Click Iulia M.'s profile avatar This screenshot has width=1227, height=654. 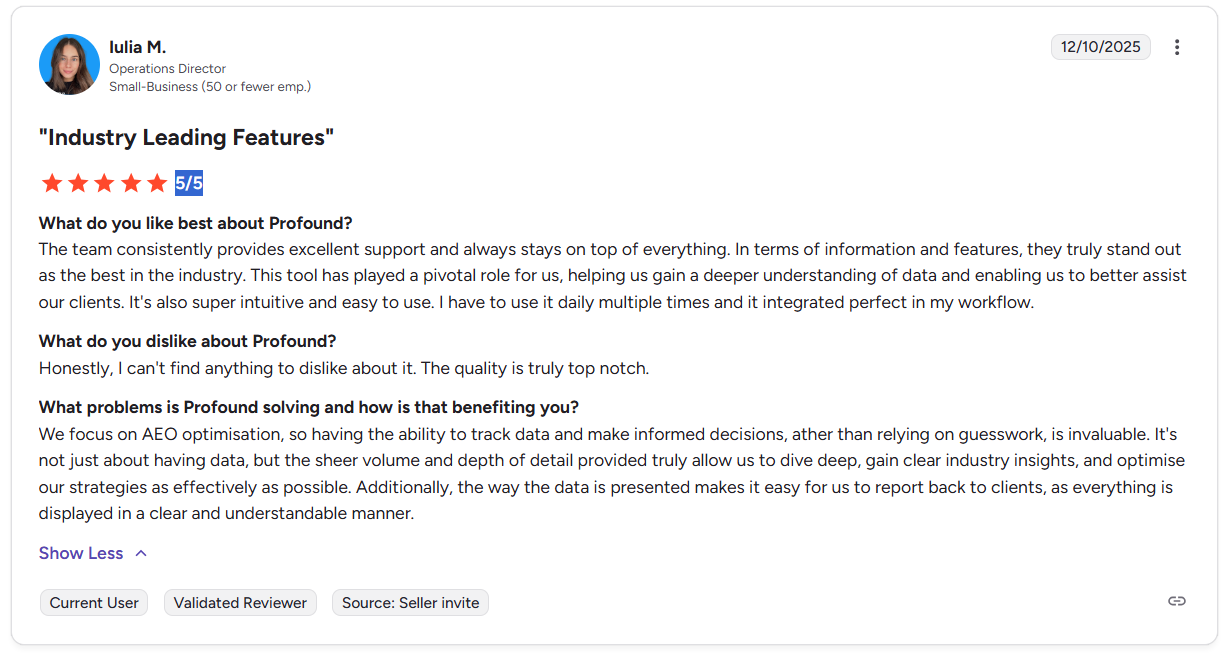[x=69, y=64]
